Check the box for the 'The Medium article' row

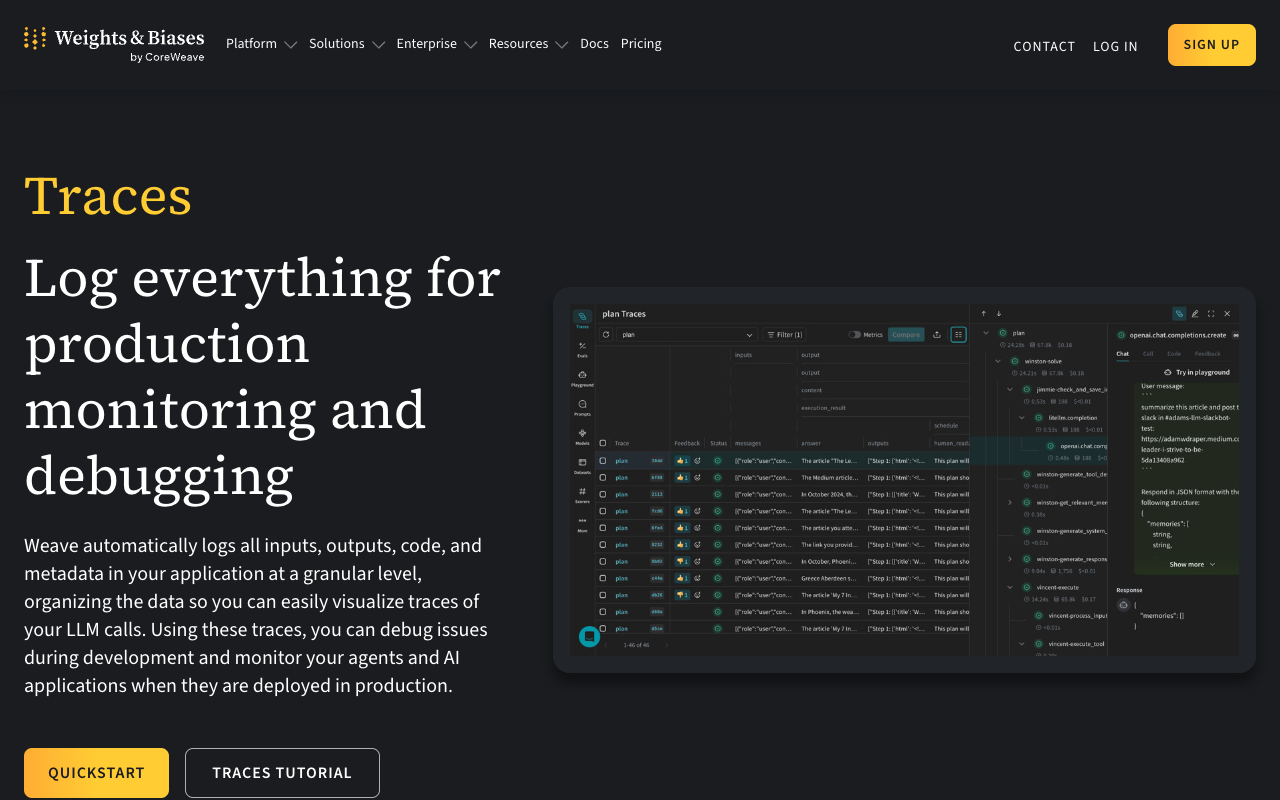click(x=602, y=477)
